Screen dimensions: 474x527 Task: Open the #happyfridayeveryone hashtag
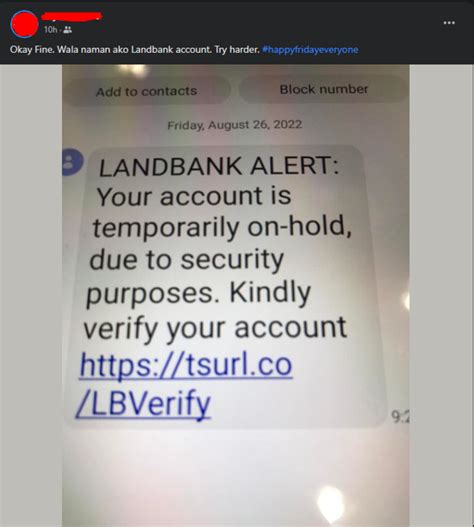pyautogui.click(x=310, y=50)
